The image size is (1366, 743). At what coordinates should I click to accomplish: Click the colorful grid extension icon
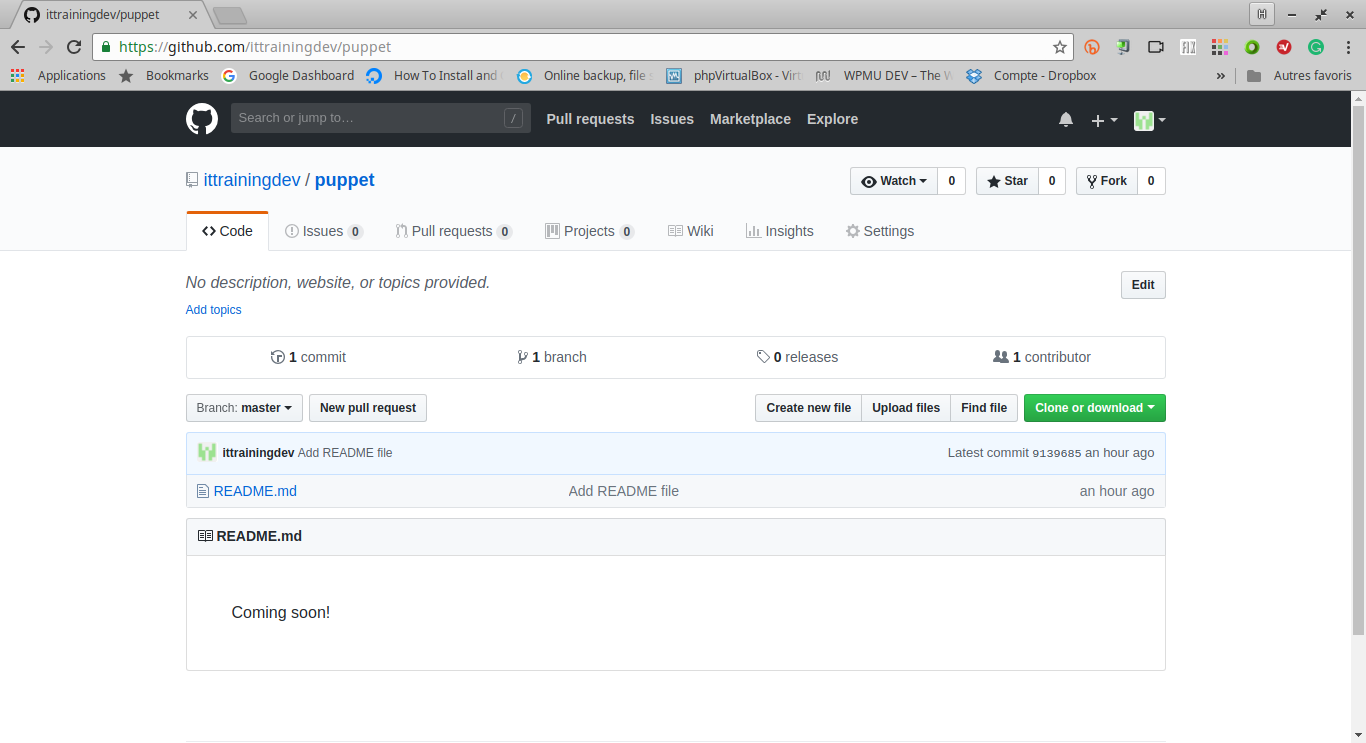[x=1219, y=47]
